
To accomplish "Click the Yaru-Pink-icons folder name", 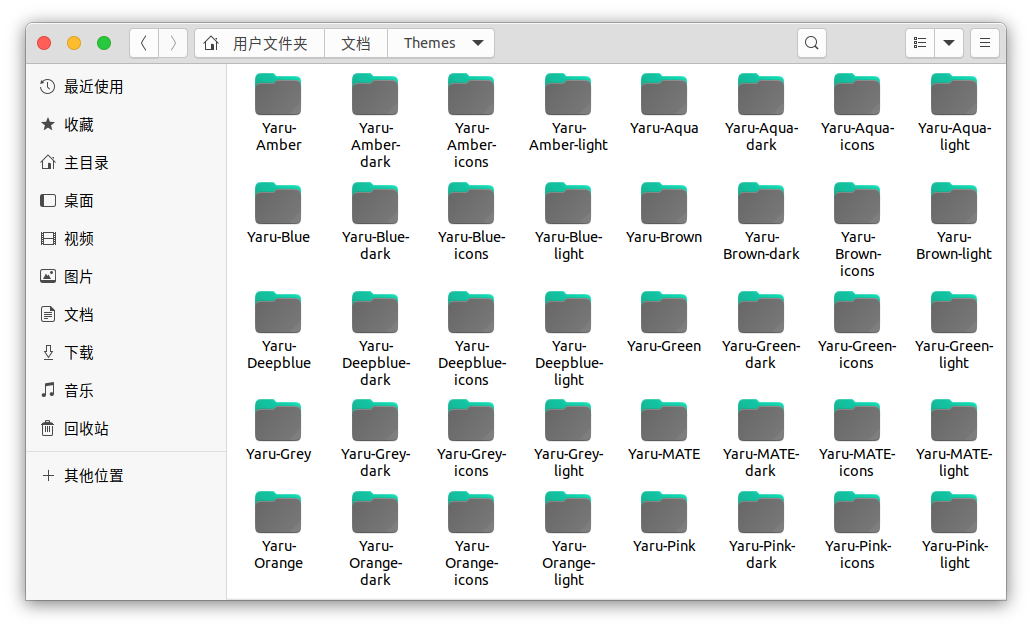I will 857,555.
